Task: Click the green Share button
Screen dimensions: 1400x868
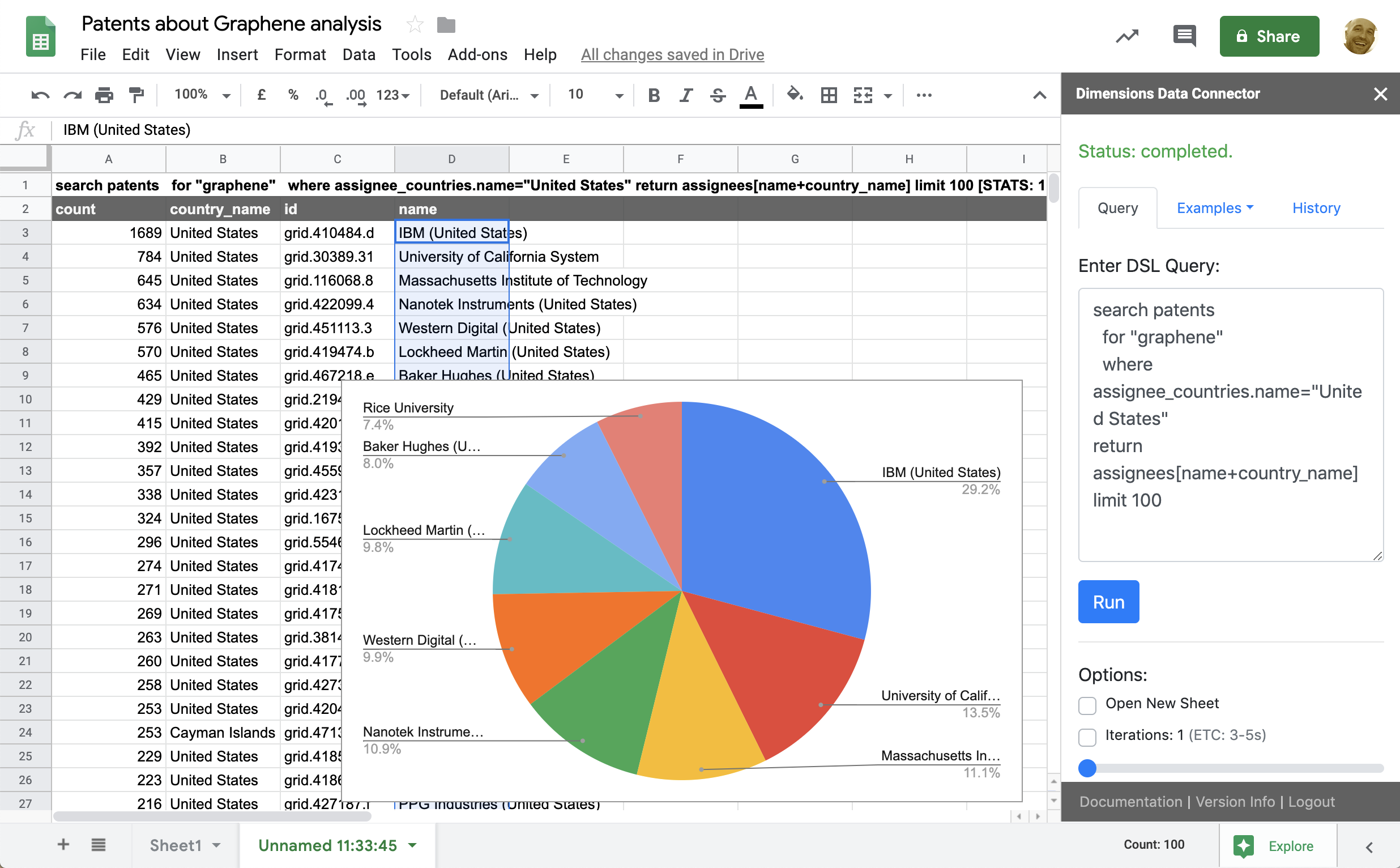Action: click(x=1269, y=36)
